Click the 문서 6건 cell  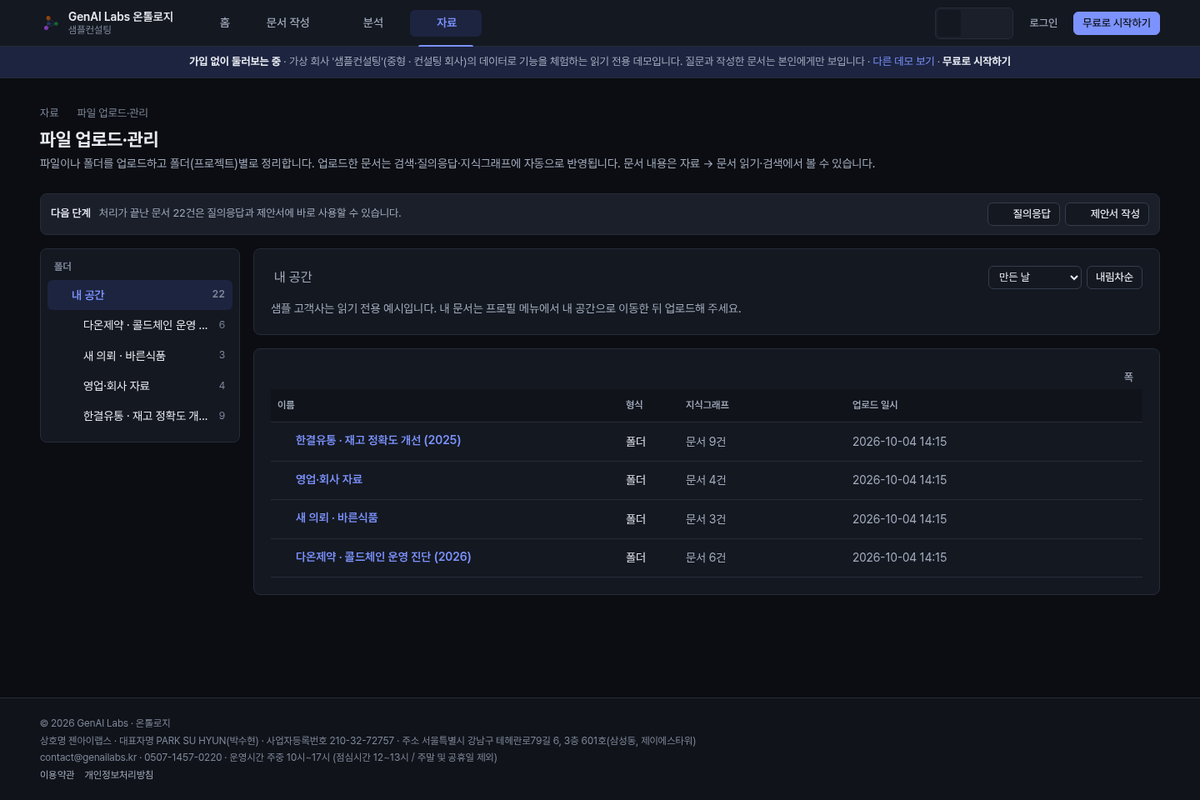tap(706, 558)
